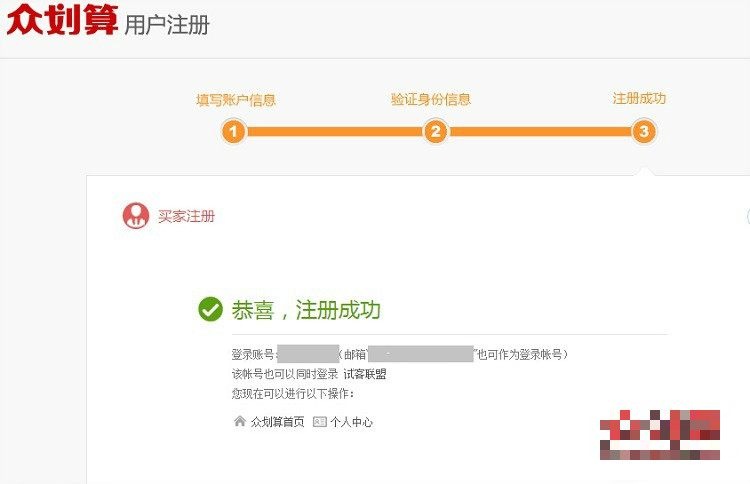Select the 注册成功 step label
Screen dimensions: 750x484
[x=639, y=99]
